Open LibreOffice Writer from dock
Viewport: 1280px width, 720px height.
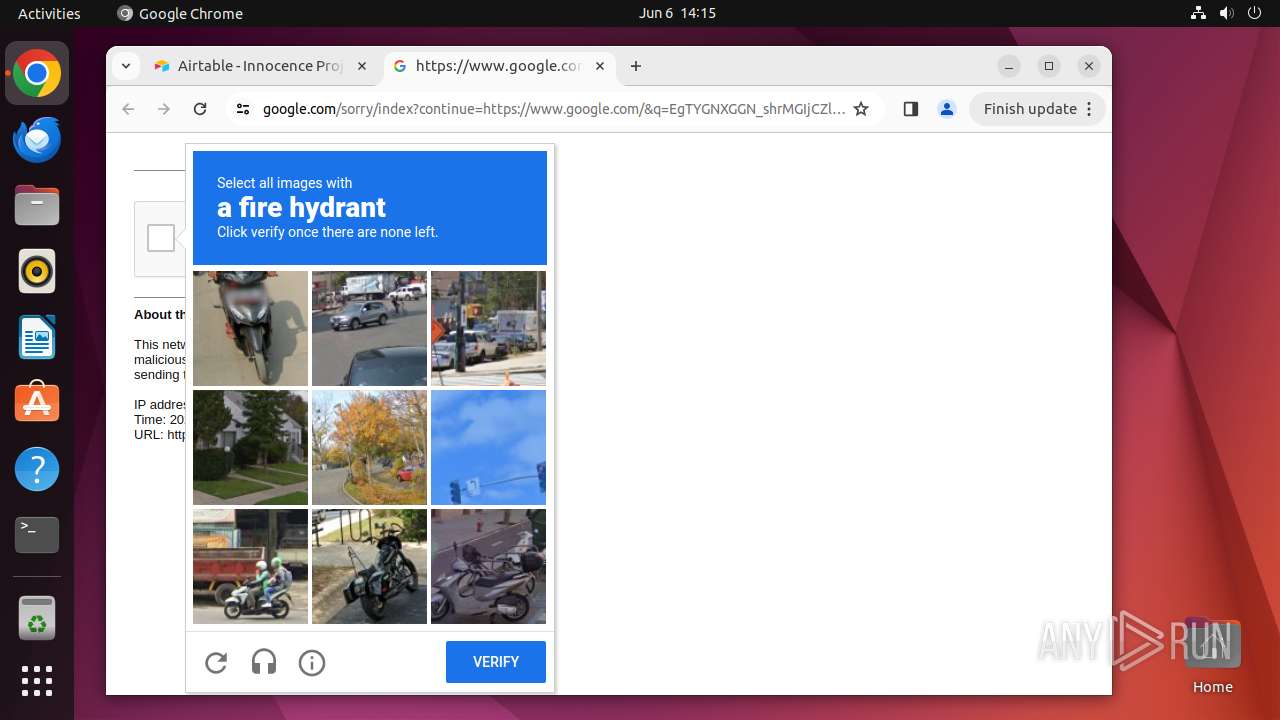37,337
